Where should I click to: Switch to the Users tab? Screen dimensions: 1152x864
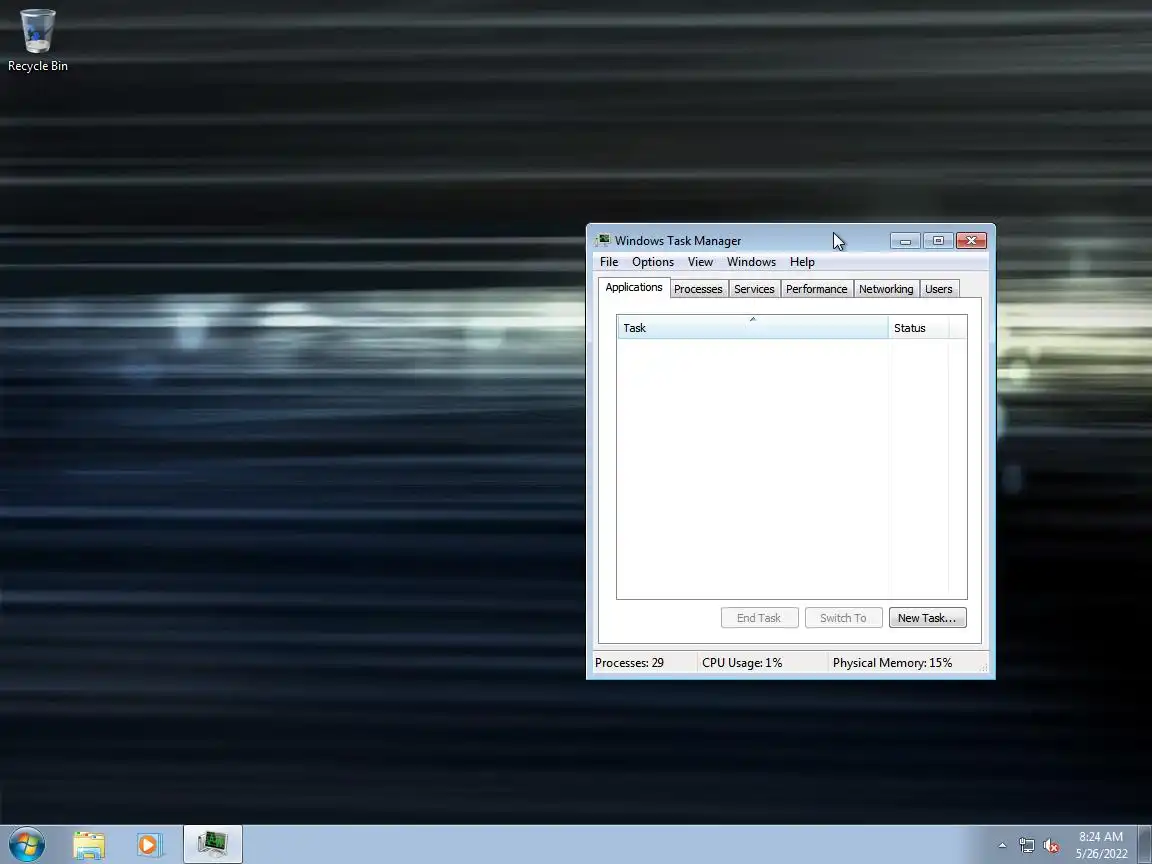coord(939,289)
